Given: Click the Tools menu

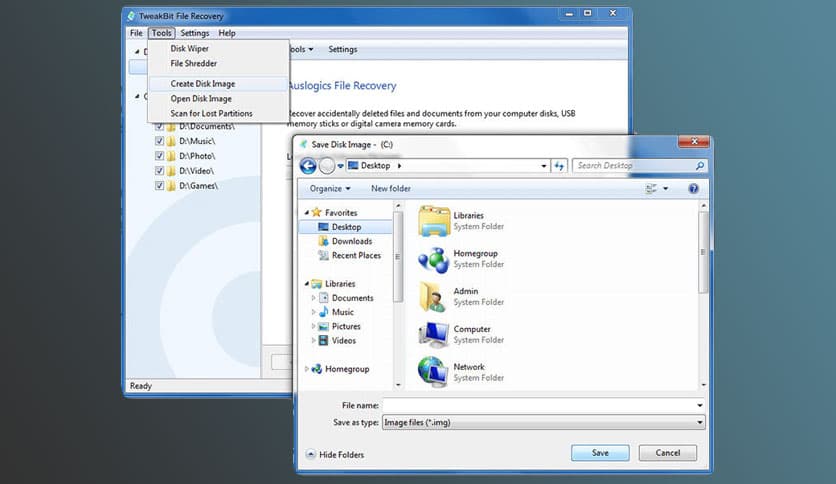Looking at the screenshot, I should [162, 33].
